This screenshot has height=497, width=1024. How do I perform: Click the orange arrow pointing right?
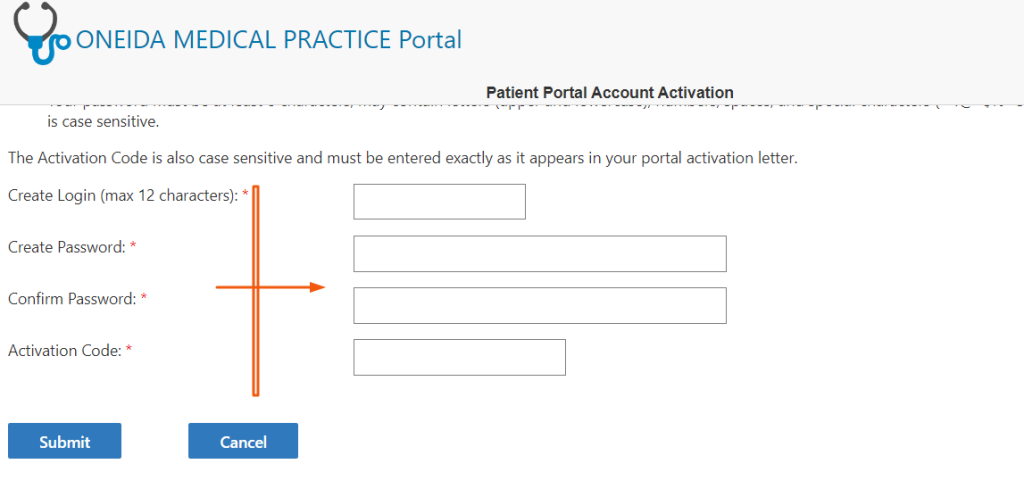pyautogui.click(x=270, y=287)
